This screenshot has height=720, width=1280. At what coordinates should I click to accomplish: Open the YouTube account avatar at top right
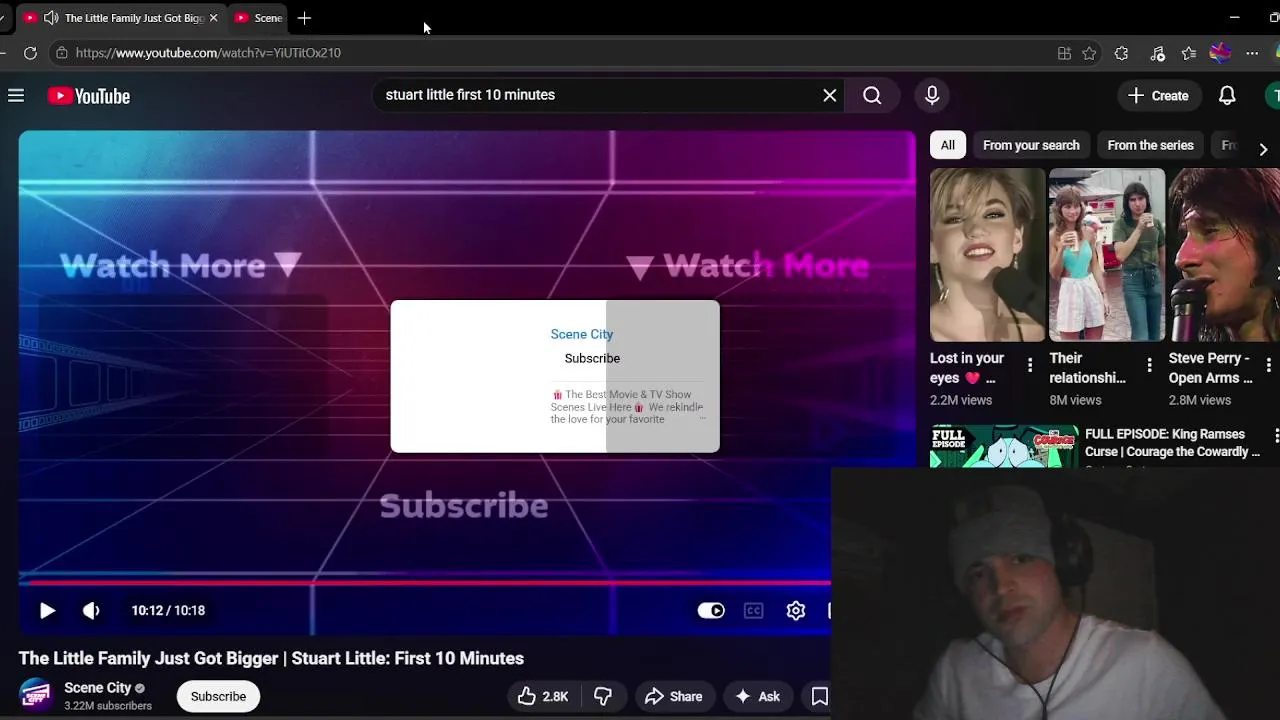coord(1273,96)
